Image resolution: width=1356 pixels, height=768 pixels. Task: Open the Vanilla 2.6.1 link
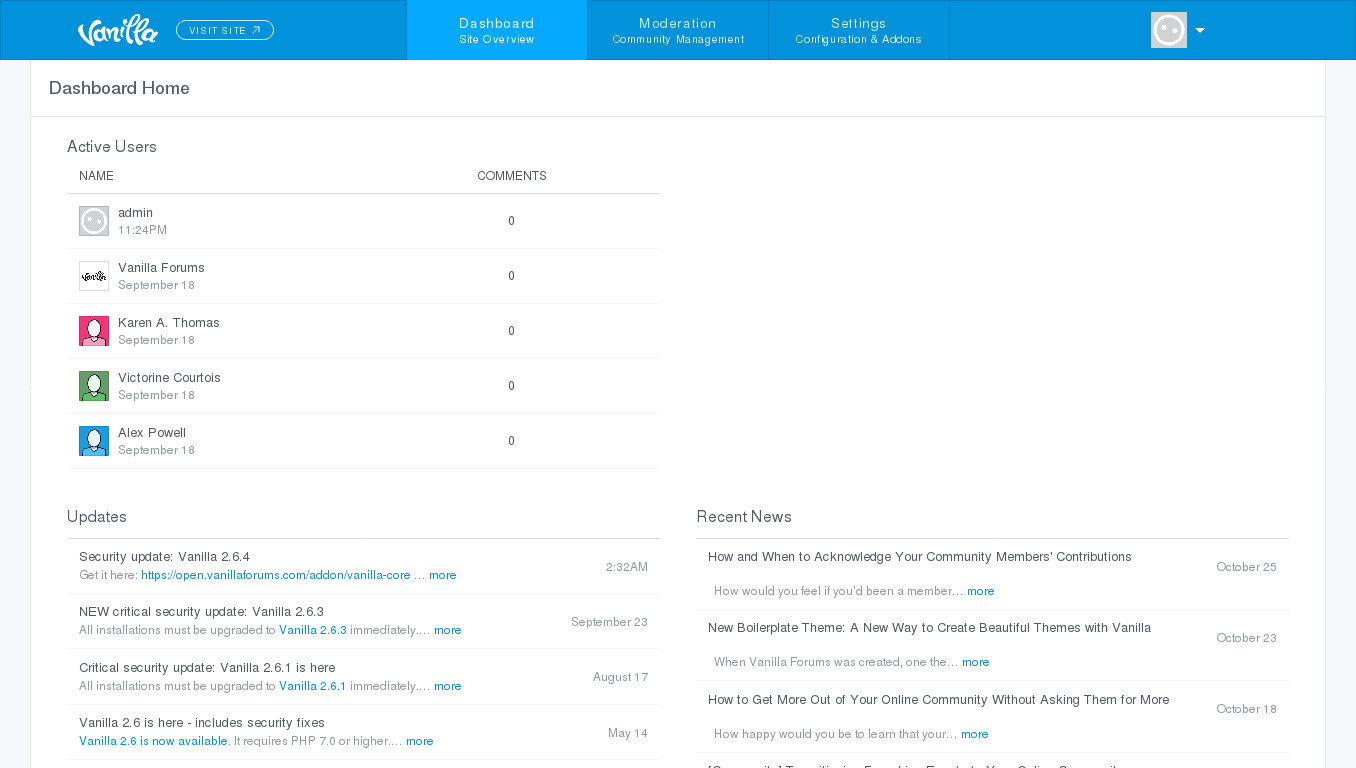(312, 686)
